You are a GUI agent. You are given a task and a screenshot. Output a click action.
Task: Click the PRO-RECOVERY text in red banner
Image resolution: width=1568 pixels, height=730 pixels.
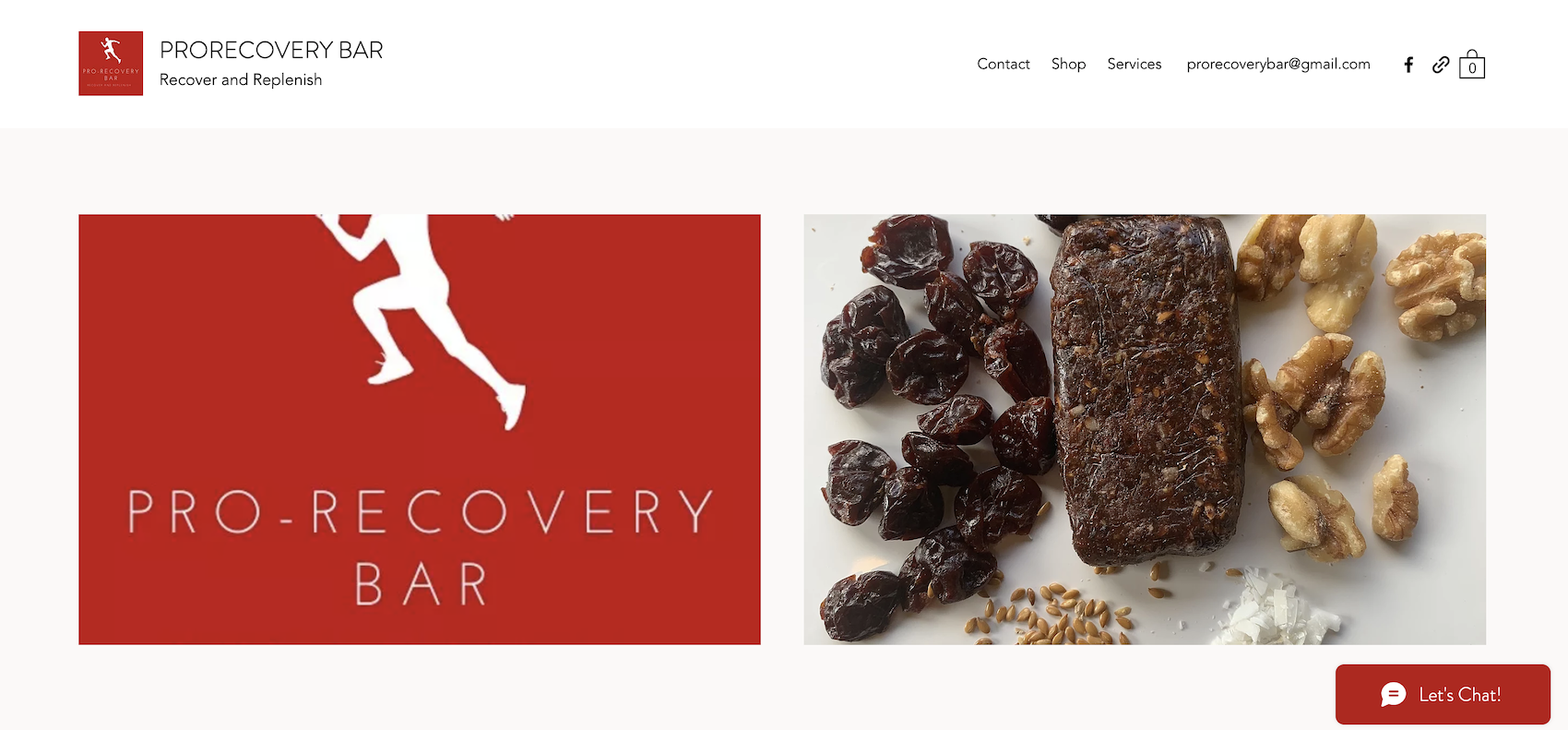(421, 511)
